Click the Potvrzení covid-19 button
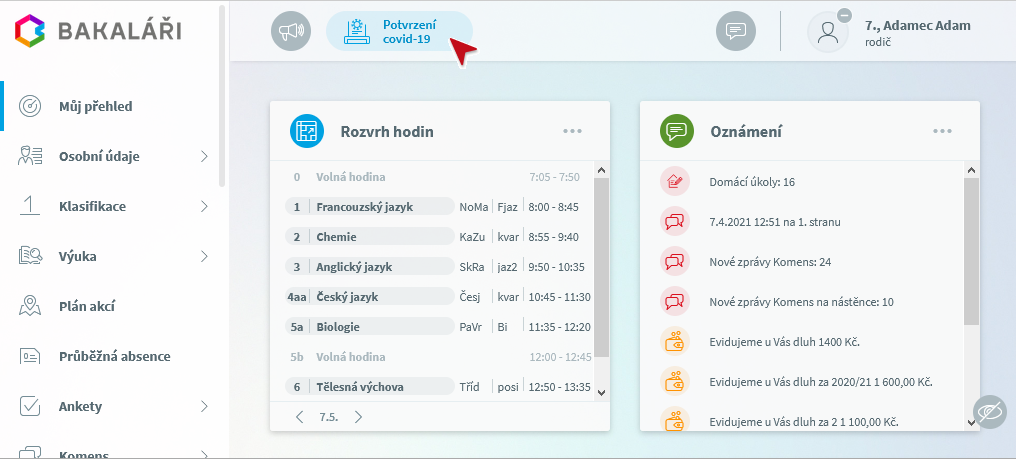Viewport: 1016px width, 459px height. 399,31
